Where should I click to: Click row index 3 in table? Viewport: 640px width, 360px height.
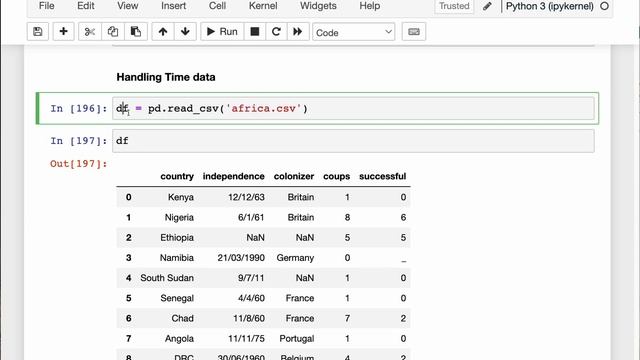click(129, 258)
